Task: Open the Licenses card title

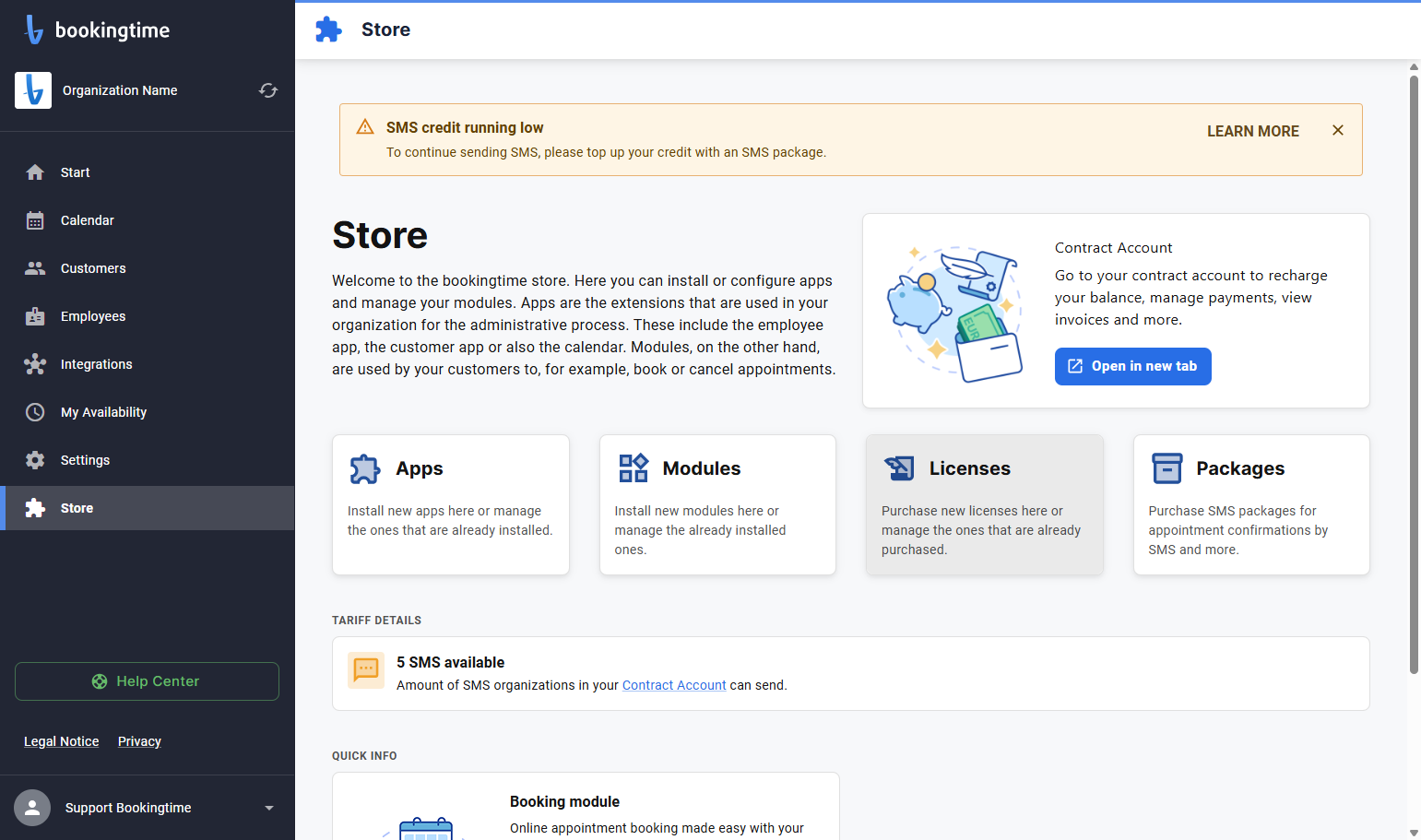Action: [970, 468]
